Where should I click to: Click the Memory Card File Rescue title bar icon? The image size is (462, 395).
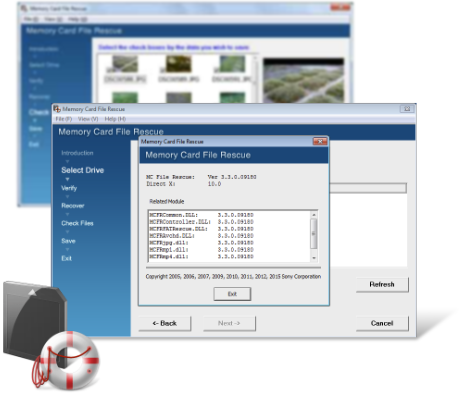[57, 109]
